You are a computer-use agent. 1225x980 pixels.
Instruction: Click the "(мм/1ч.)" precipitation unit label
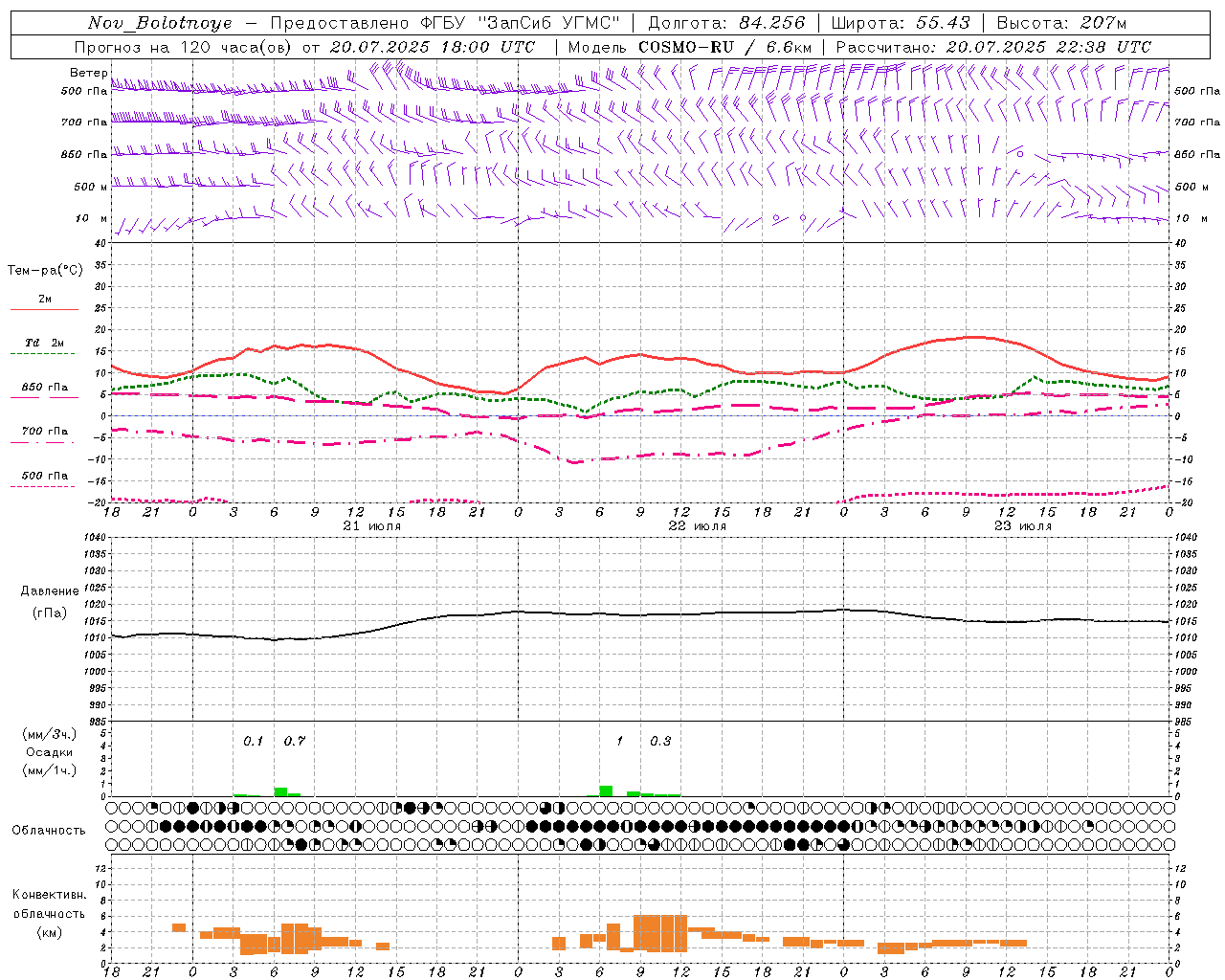pos(50,770)
